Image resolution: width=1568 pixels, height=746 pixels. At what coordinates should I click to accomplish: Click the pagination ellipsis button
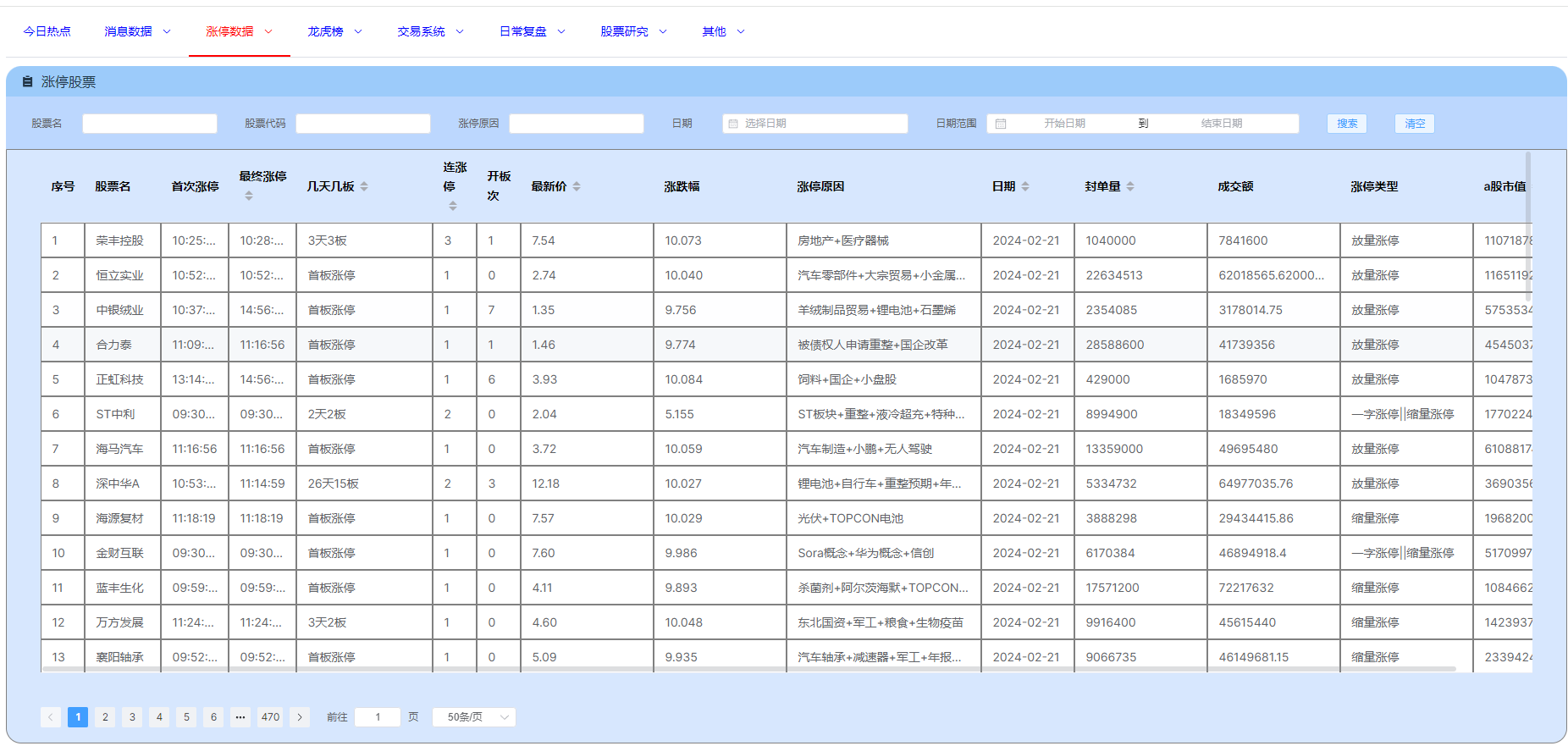240,717
